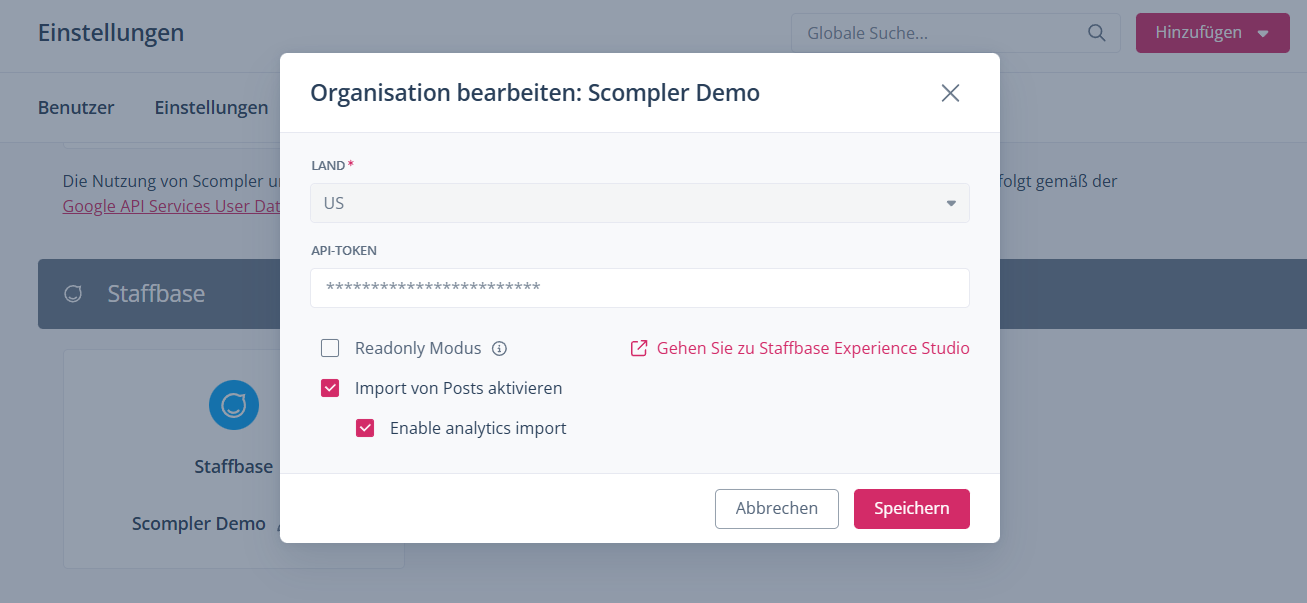
Task: Click the Abbrechen button
Action: click(x=776, y=508)
